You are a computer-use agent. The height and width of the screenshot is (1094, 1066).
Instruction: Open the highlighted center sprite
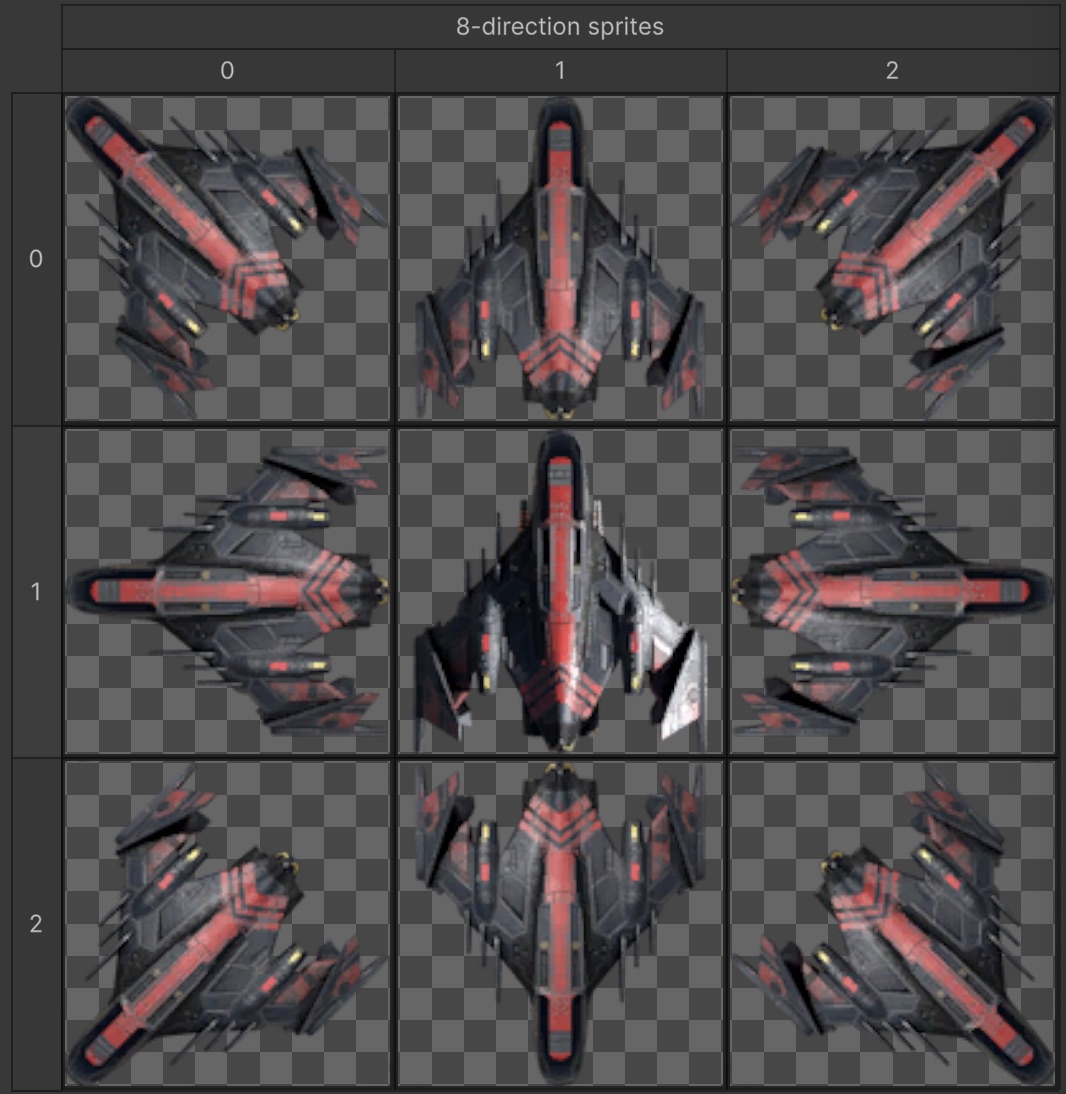(559, 590)
